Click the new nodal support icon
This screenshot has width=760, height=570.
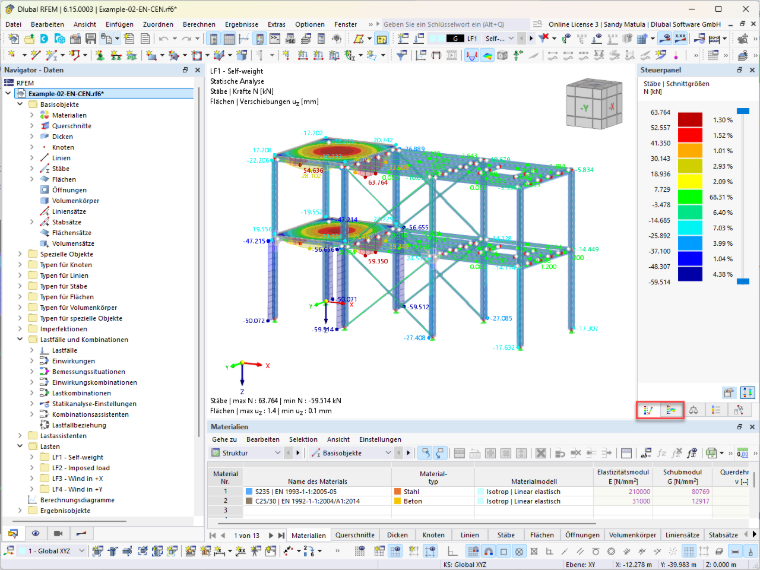[100, 55]
